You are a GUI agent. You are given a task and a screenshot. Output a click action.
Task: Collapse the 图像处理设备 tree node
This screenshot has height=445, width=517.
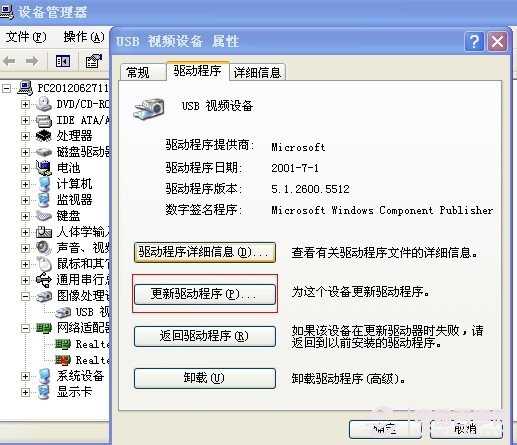(x=25, y=296)
